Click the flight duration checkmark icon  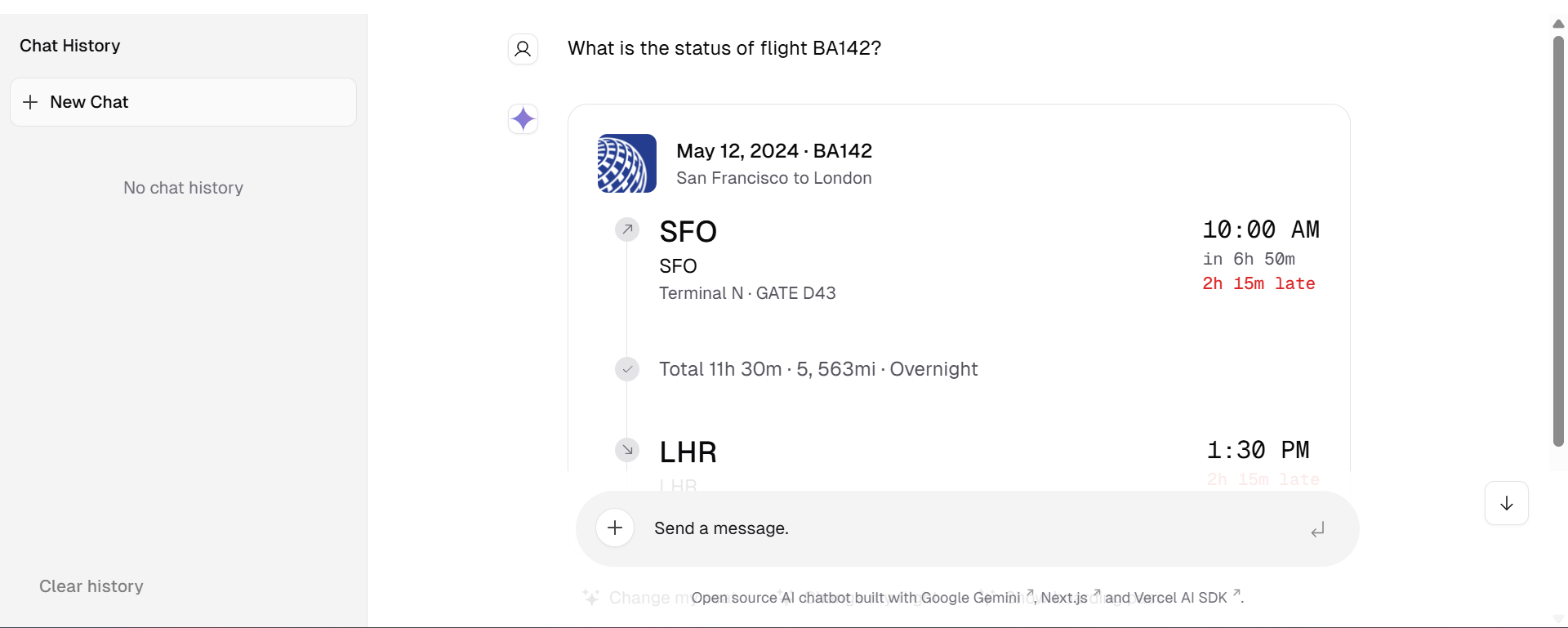[x=627, y=369]
